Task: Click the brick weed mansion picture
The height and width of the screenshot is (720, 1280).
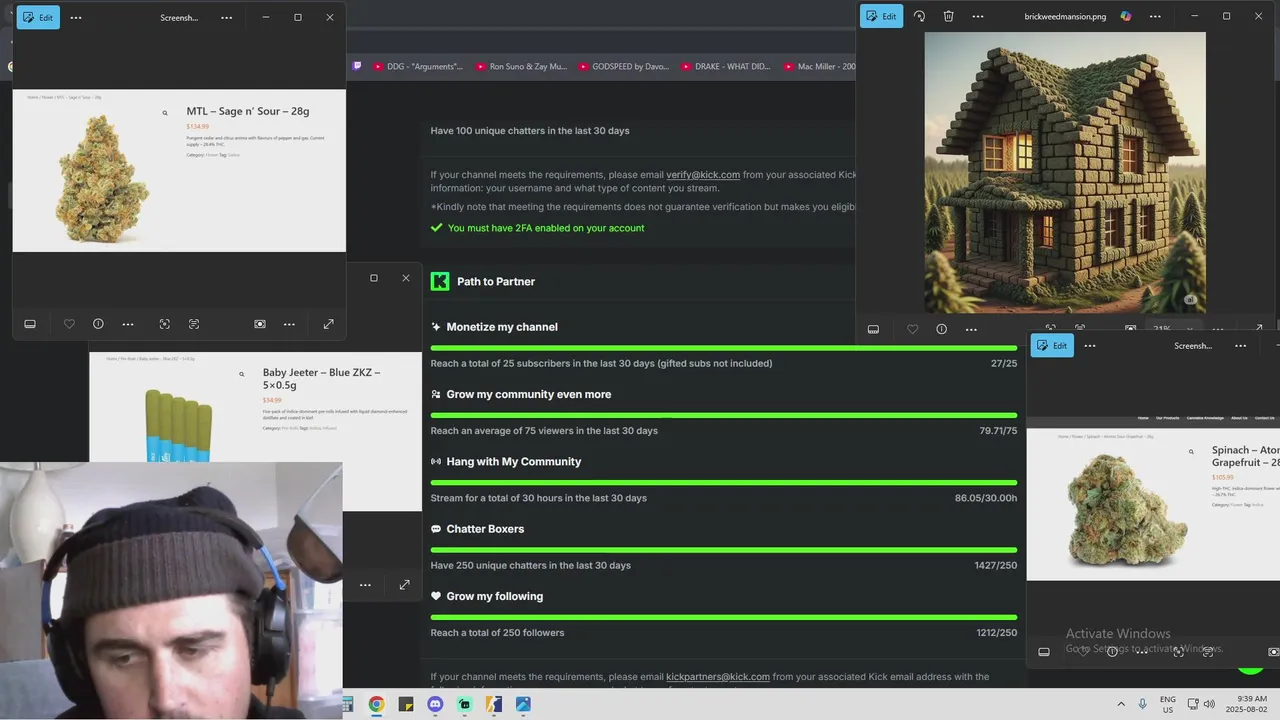Action: pos(1065,172)
